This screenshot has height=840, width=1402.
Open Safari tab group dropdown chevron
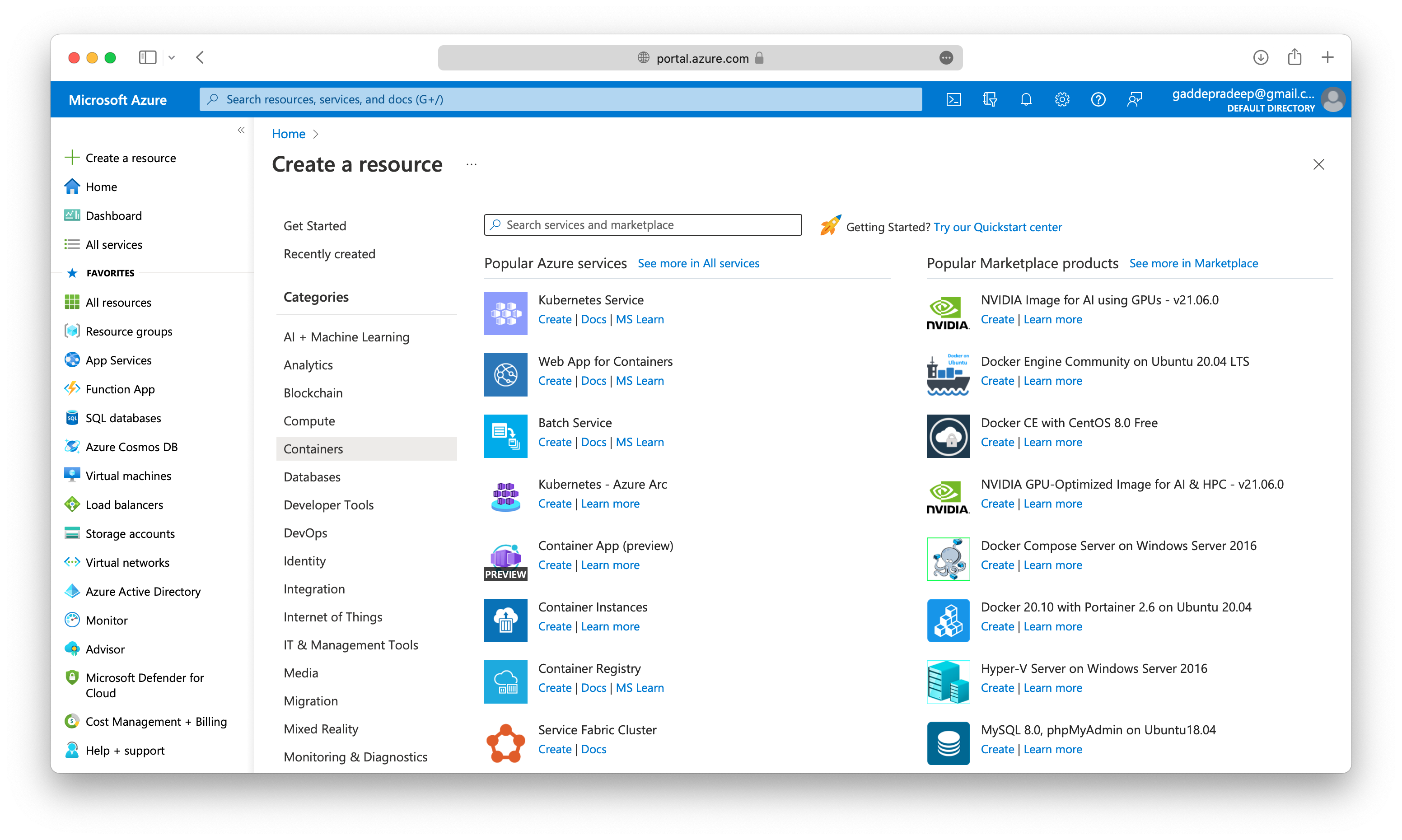pyautogui.click(x=172, y=57)
